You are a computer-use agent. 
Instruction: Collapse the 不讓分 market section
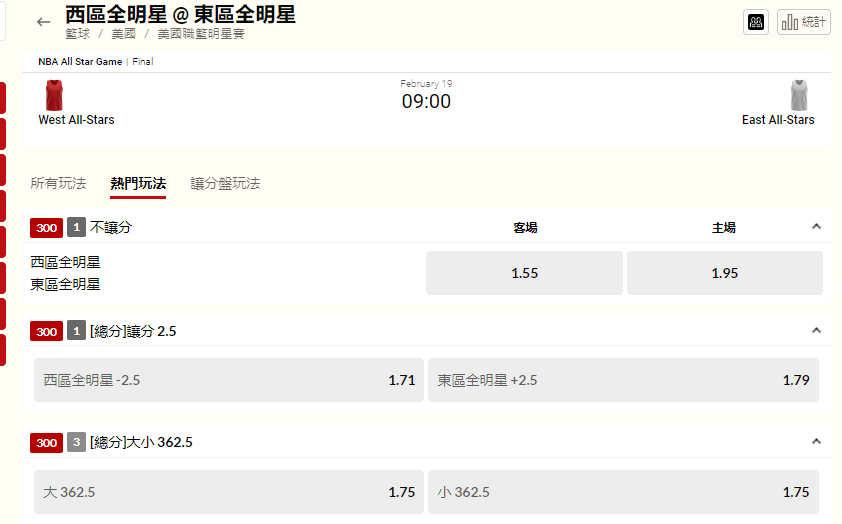click(816, 227)
